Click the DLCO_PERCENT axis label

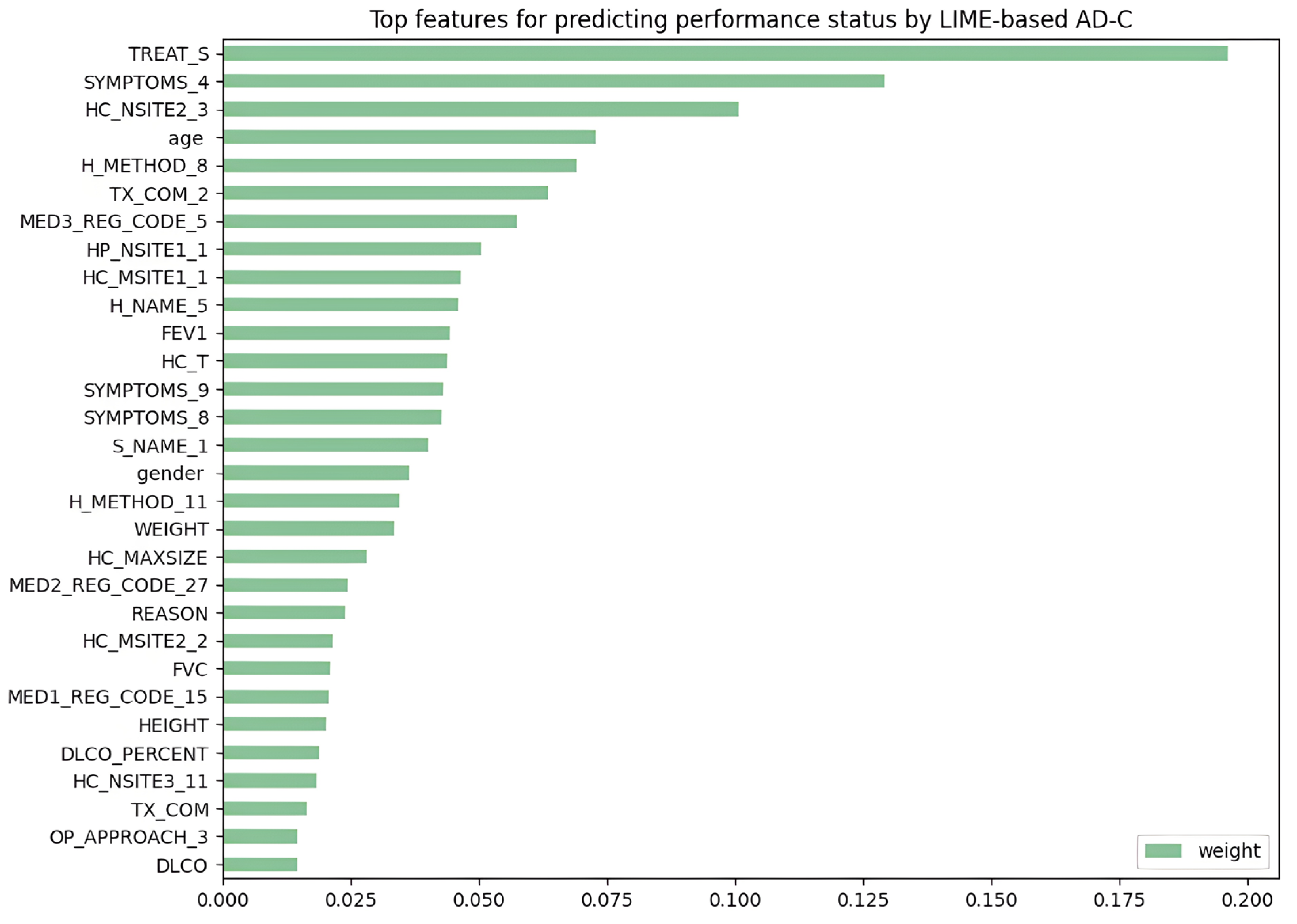tap(134, 755)
